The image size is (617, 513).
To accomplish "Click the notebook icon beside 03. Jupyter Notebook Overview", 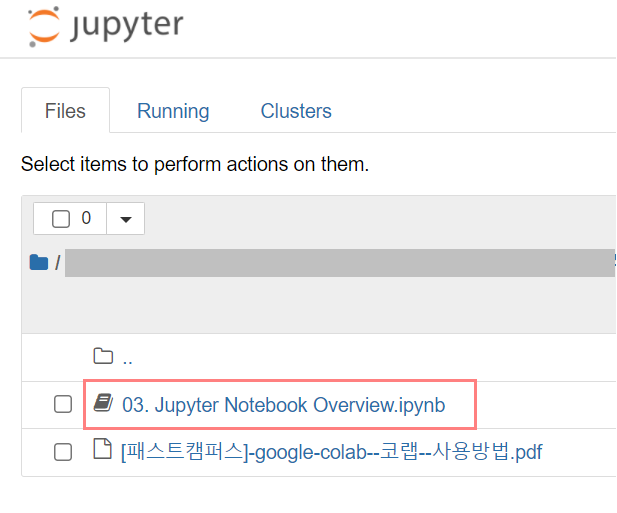I will click(x=103, y=403).
